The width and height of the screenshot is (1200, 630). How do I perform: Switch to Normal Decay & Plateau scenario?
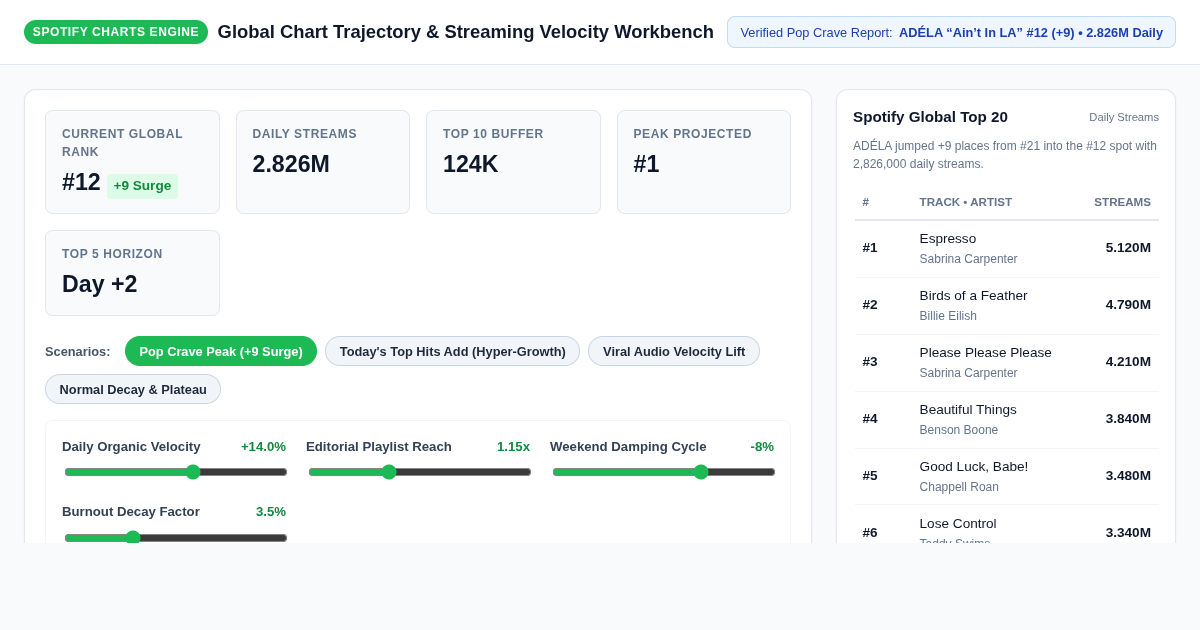click(133, 389)
